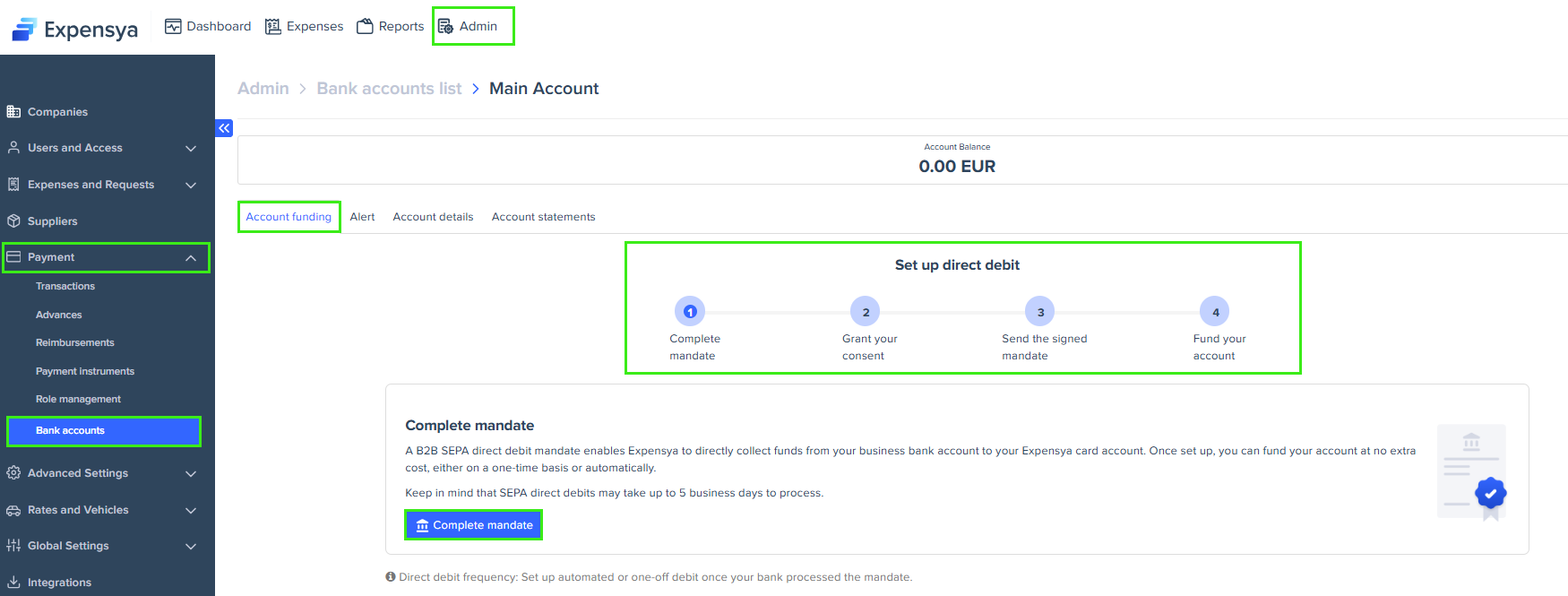The image size is (1568, 596).
Task: Expand the Expenses and Requests chevron
Action: (191, 185)
